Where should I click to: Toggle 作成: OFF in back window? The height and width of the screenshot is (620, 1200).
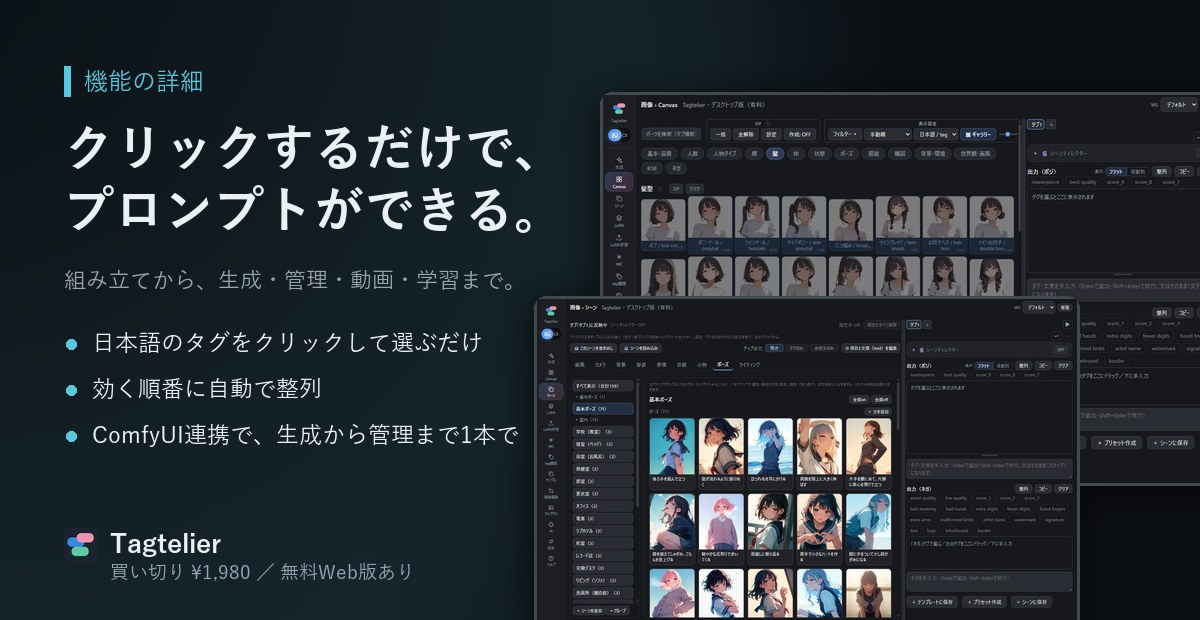pyautogui.click(x=800, y=134)
